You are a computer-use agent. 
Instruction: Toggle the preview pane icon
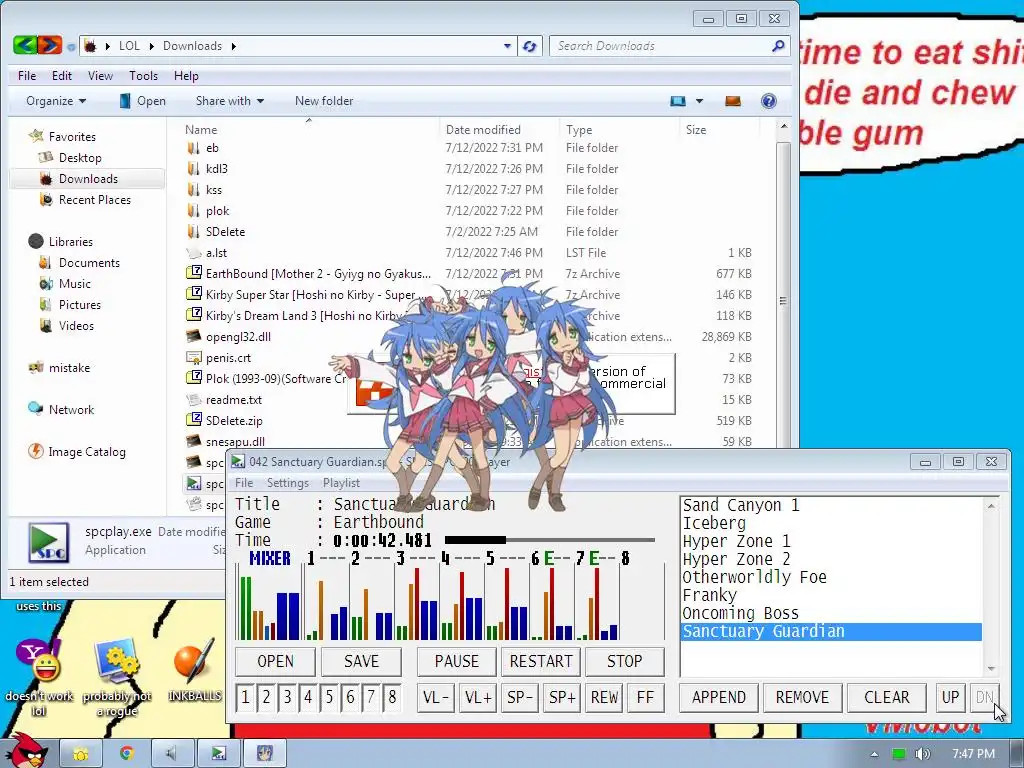click(x=733, y=101)
